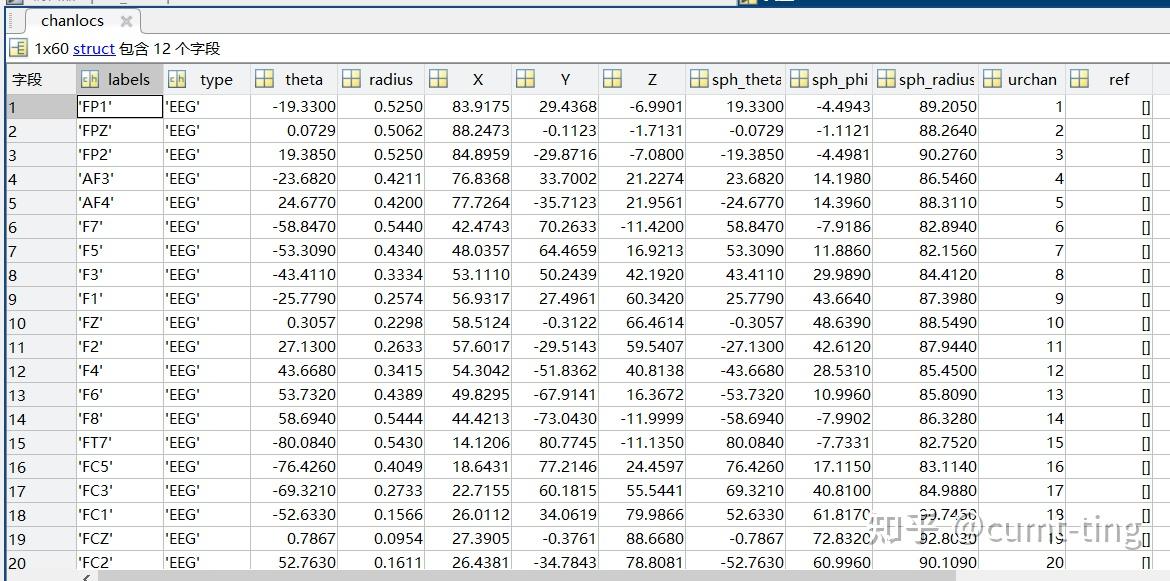Select the 'EEG' type cell in row 3
Viewport: 1170px width, 581px height.
(207, 155)
